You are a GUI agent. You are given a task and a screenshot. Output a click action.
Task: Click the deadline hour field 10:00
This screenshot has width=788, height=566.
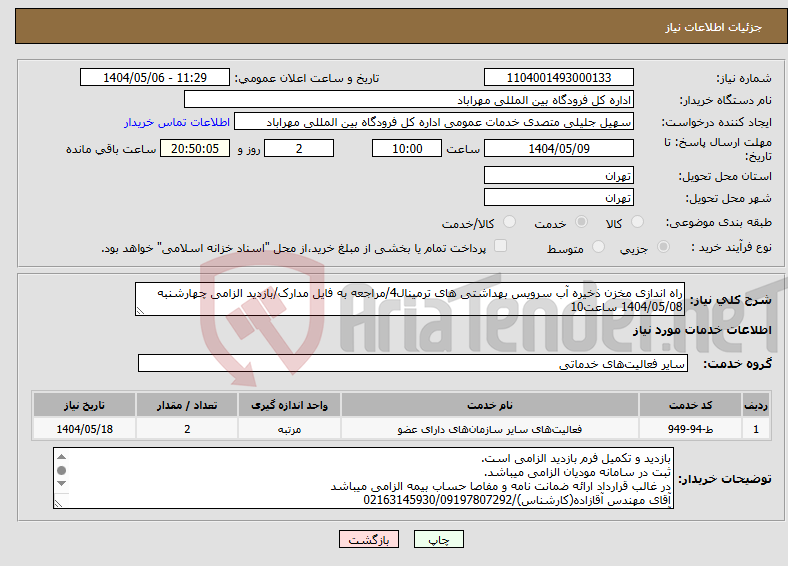coord(407,148)
